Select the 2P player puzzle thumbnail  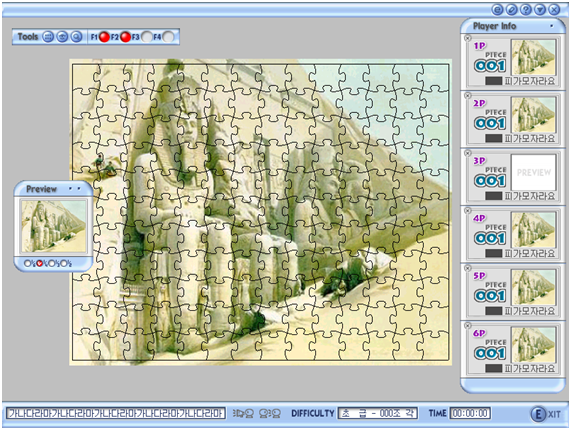click(533, 115)
